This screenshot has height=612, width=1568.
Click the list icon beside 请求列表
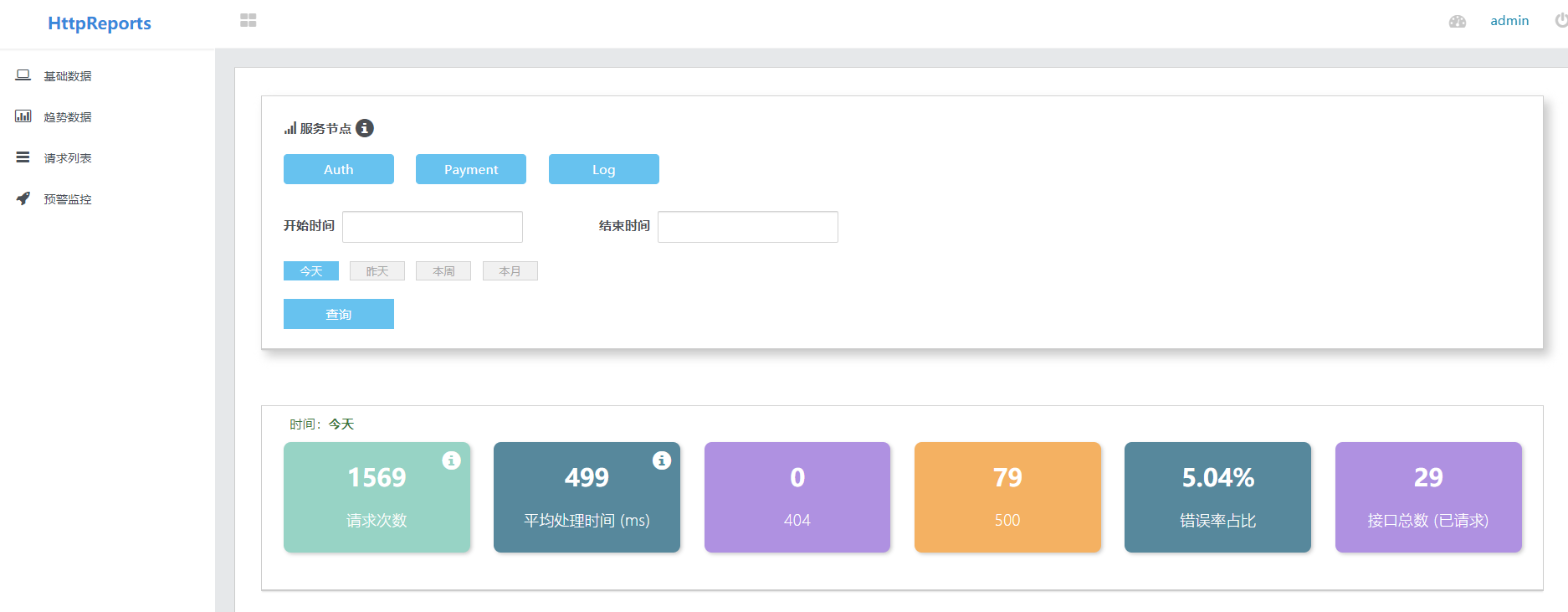pos(23,157)
